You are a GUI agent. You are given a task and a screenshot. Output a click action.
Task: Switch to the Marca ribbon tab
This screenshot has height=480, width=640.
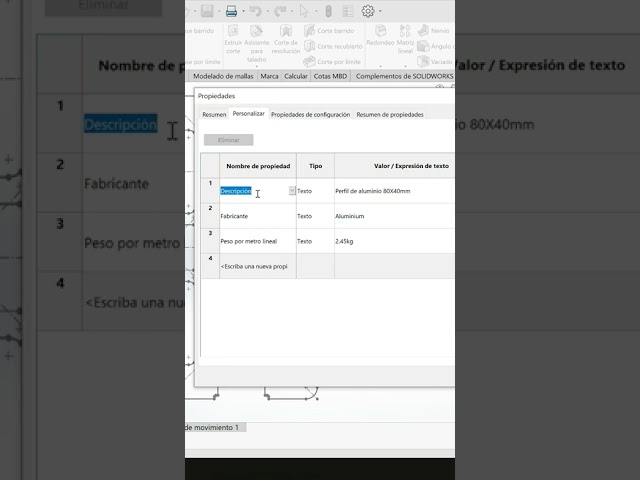269,76
